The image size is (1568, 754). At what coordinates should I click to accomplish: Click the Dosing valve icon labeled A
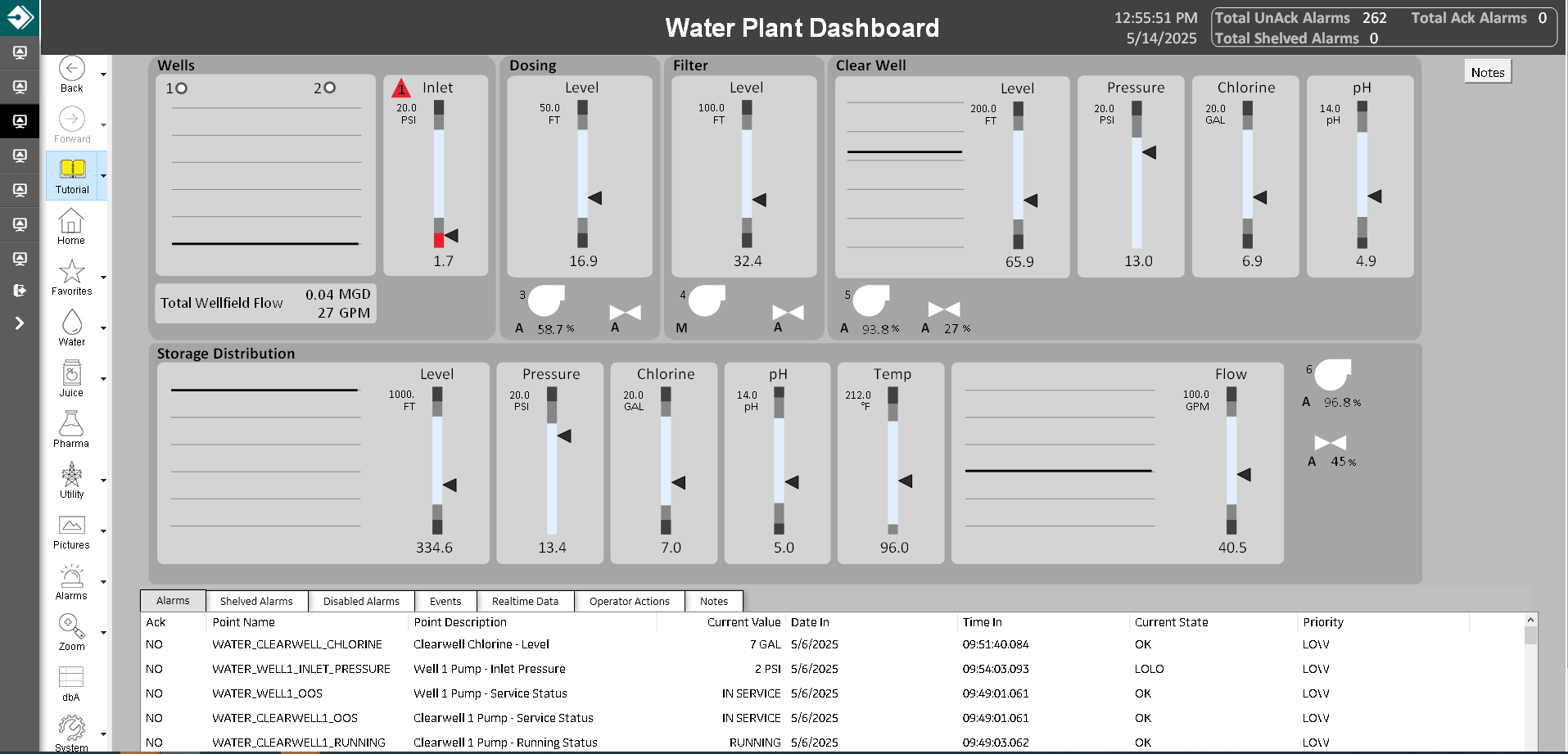click(626, 312)
